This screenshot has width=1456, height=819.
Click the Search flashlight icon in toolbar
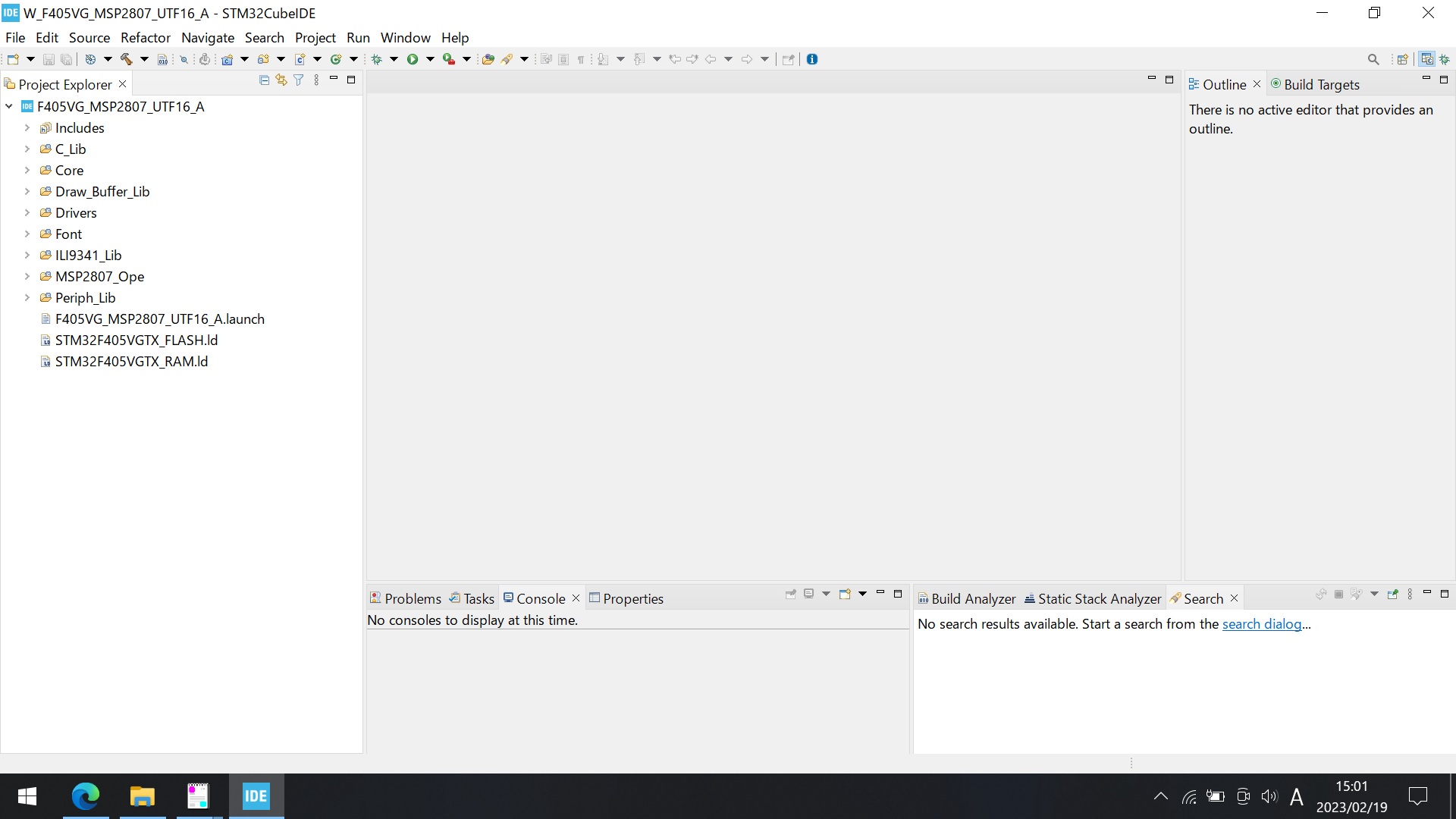pos(507,59)
